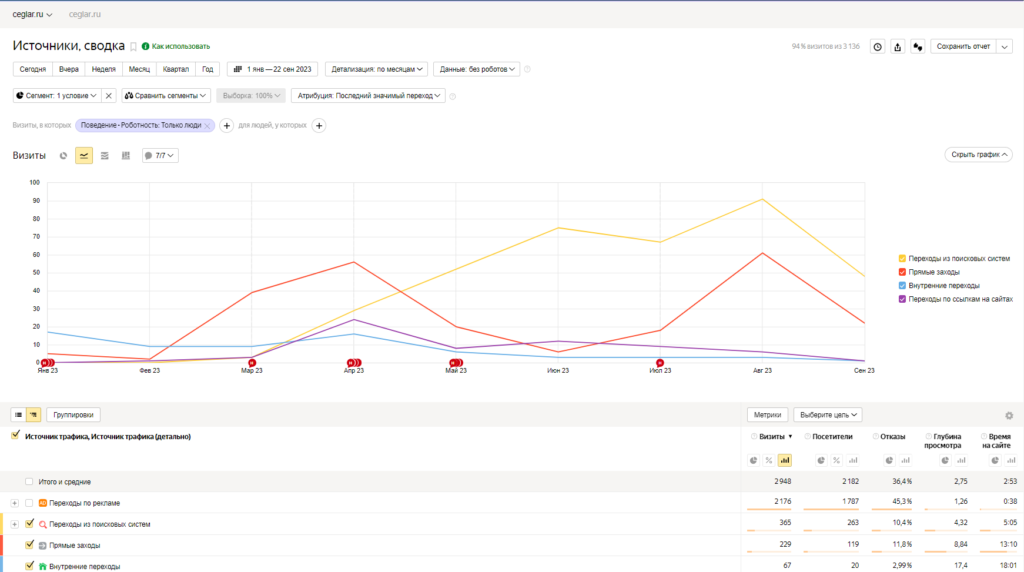Remove the Поведение - Роботность filter chip

(x=208, y=125)
